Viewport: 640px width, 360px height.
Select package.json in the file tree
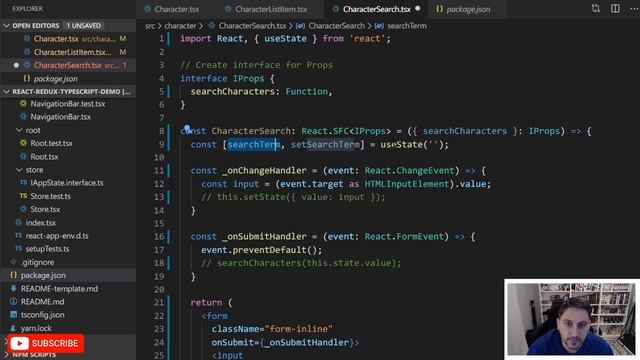click(x=68, y=276)
